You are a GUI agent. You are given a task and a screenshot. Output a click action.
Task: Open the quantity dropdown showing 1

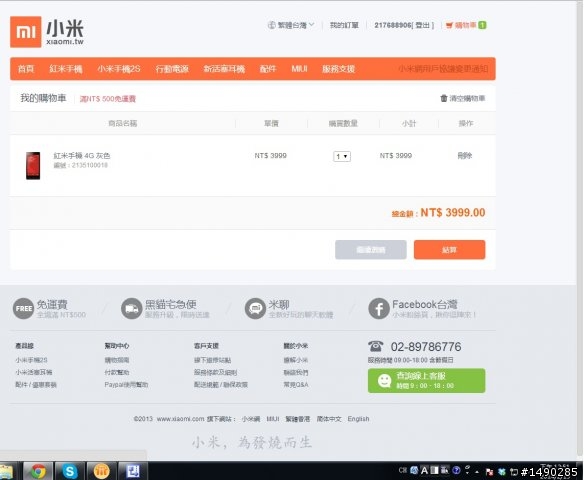pos(342,156)
